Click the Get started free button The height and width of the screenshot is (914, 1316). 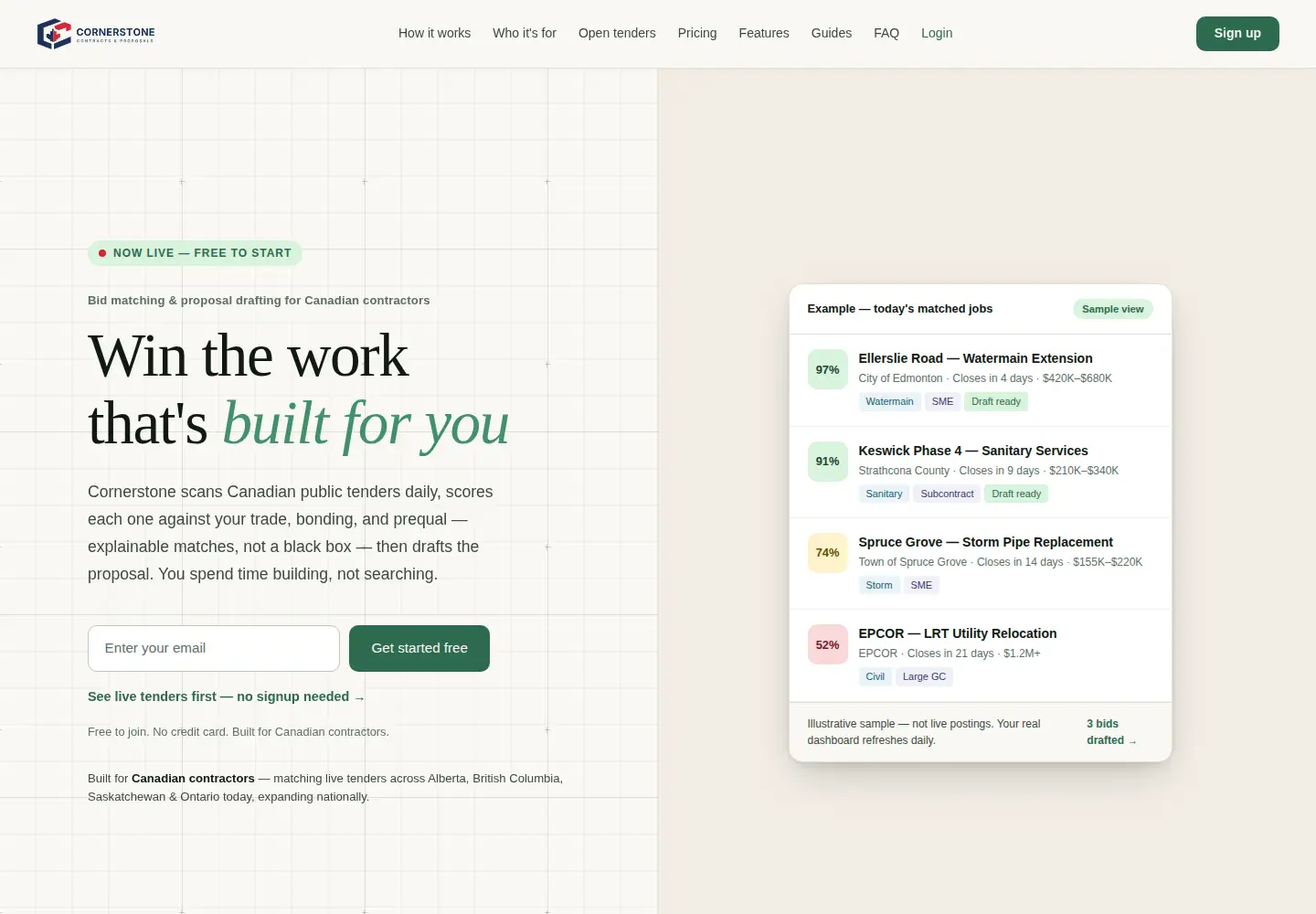[x=419, y=648]
